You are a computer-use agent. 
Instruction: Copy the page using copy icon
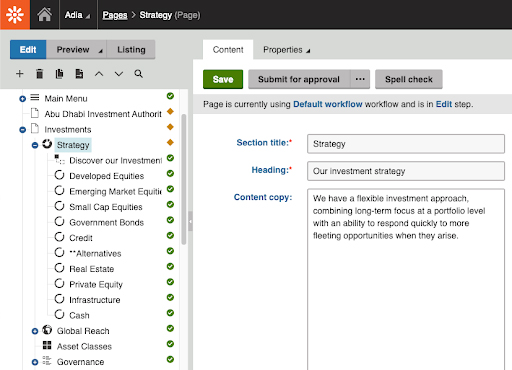[x=59, y=74]
